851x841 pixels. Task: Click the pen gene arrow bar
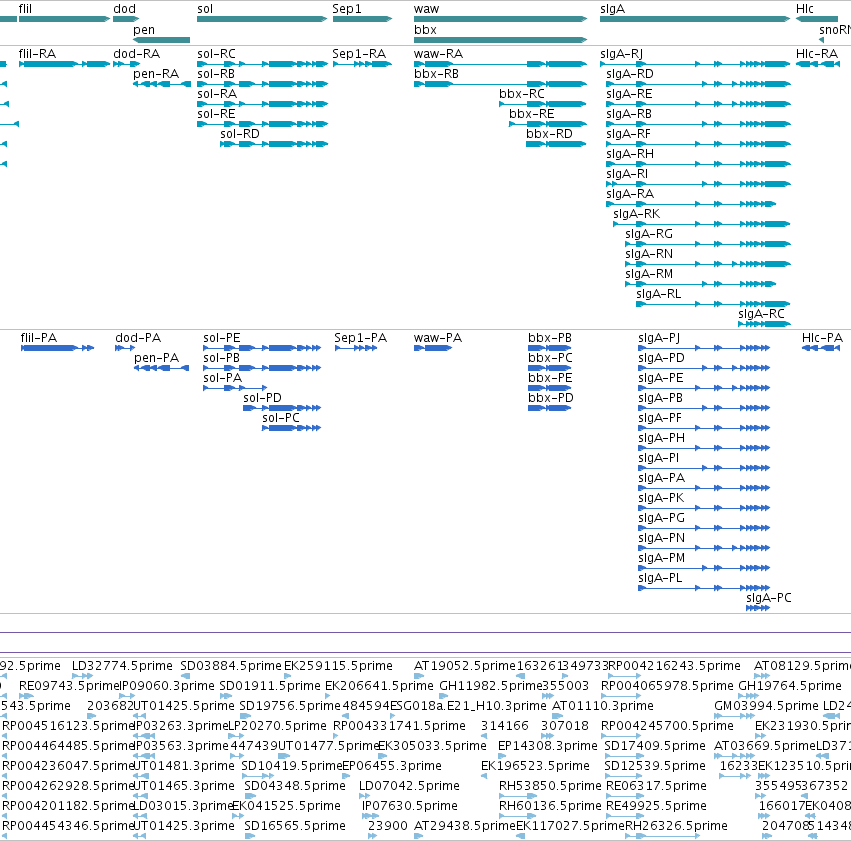point(161,40)
